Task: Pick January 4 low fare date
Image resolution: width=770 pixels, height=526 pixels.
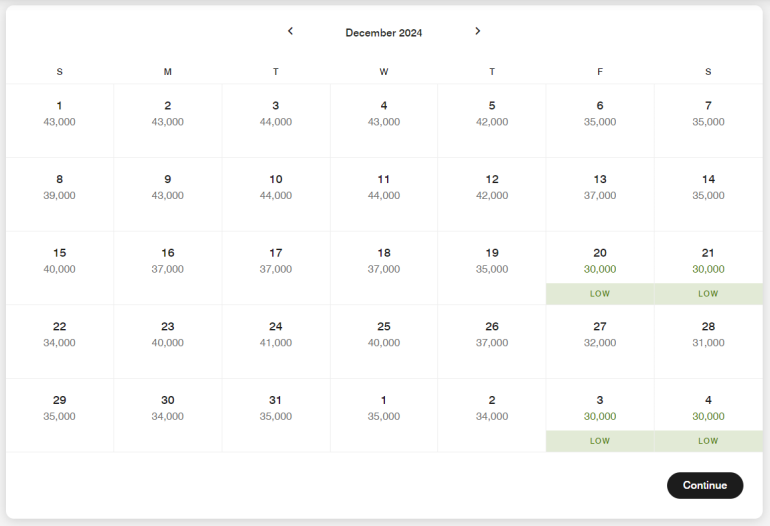Action: [x=708, y=414]
